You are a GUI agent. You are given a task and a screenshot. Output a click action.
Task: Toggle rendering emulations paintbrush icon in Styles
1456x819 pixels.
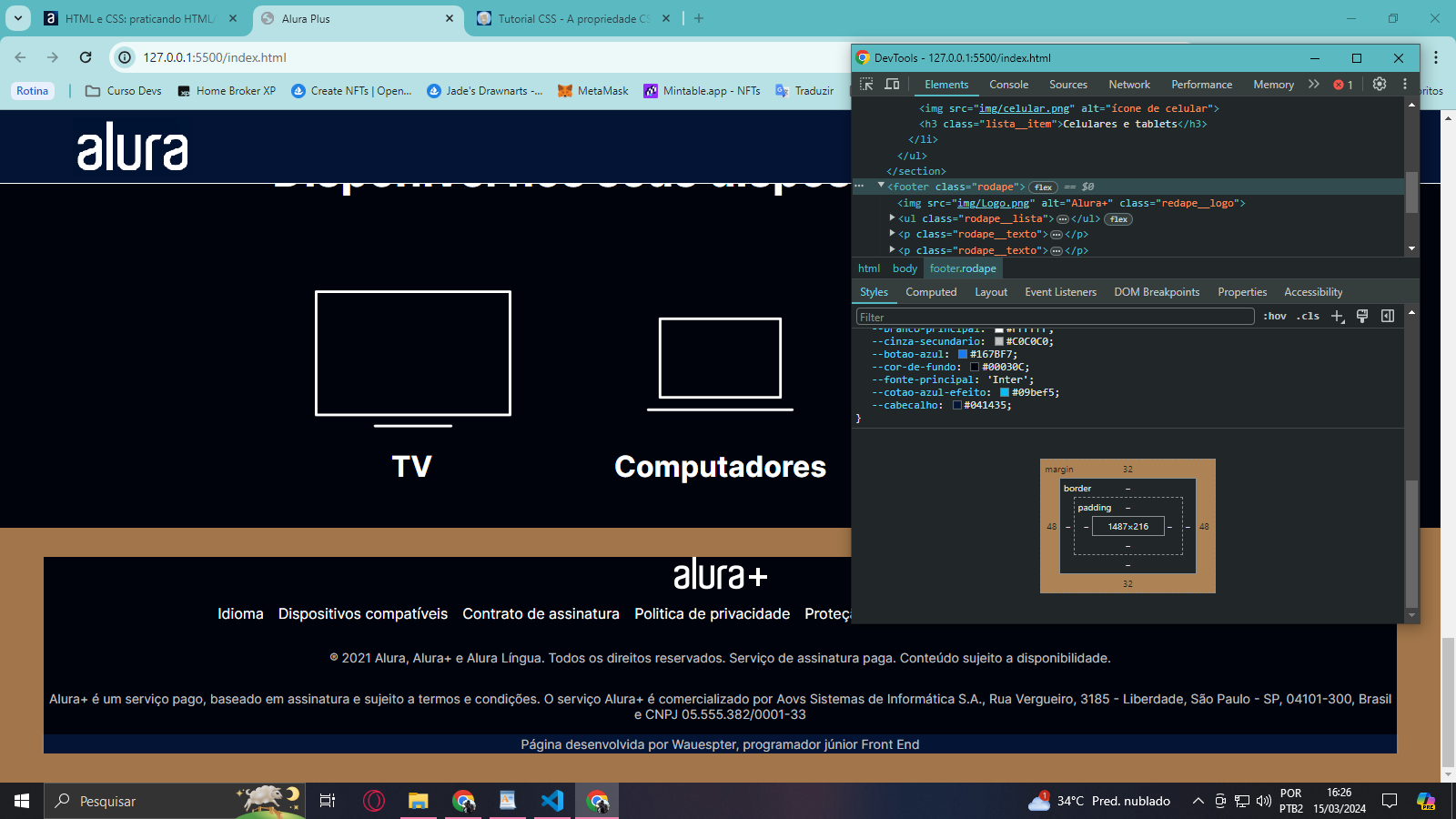[x=1362, y=316]
